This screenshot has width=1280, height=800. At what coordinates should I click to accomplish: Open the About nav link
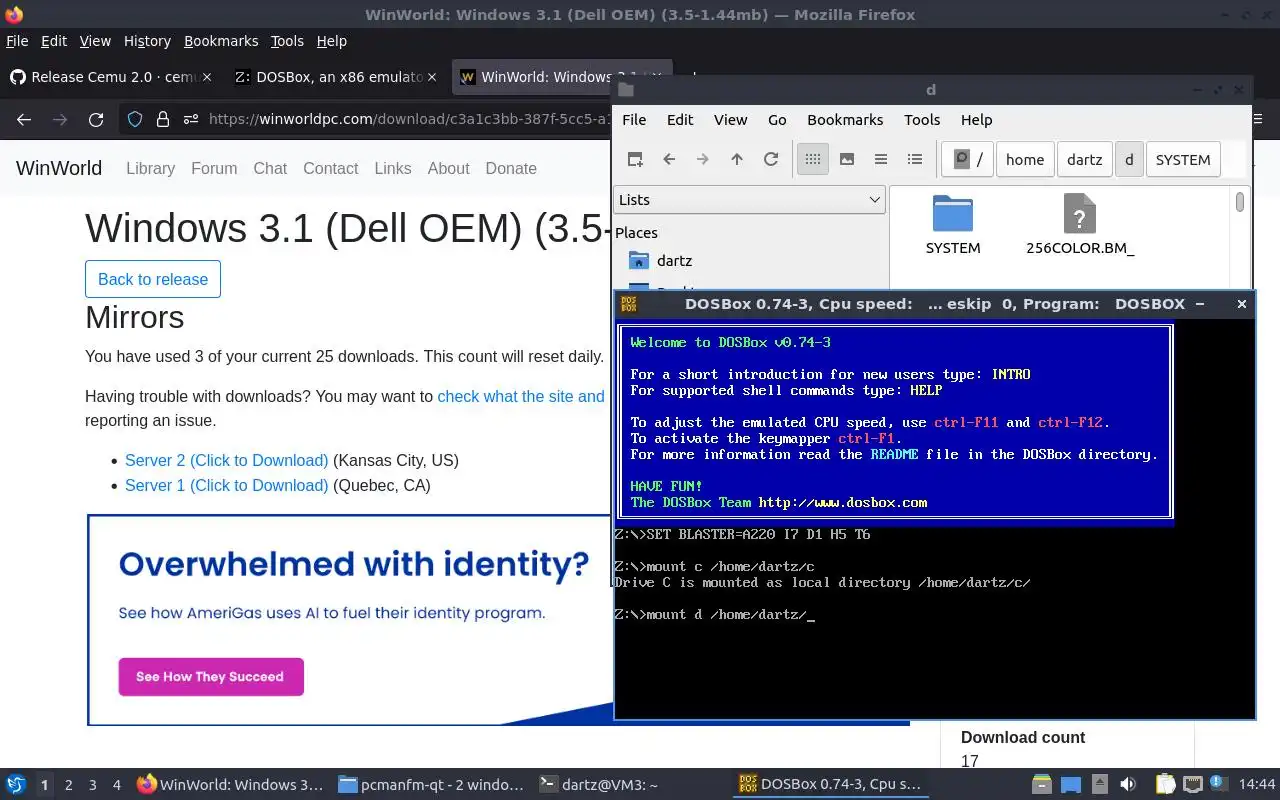(448, 168)
